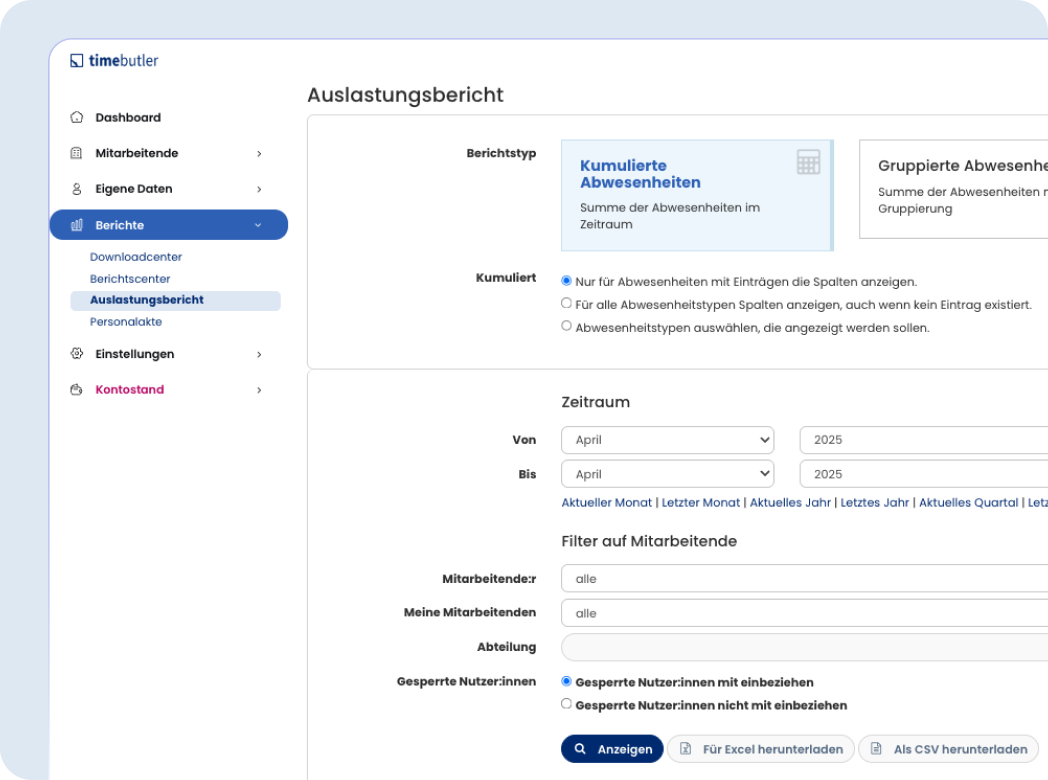
Task: Open Downloadcenter in the sidebar
Action: pyautogui.click(x=136, y=257)
